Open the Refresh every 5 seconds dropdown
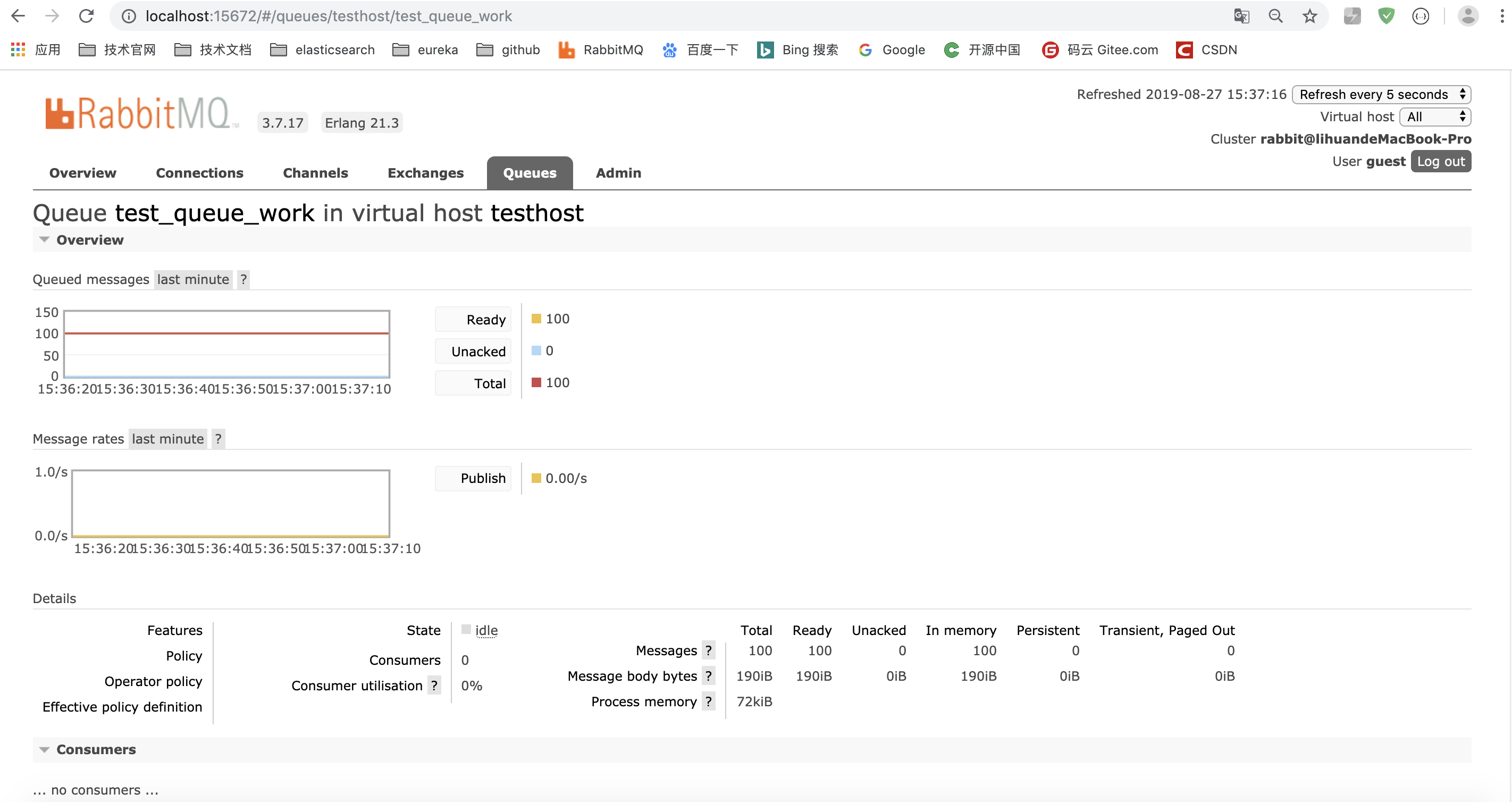The height and width of the screenshot is (802, 1512). click(1381, 95)
